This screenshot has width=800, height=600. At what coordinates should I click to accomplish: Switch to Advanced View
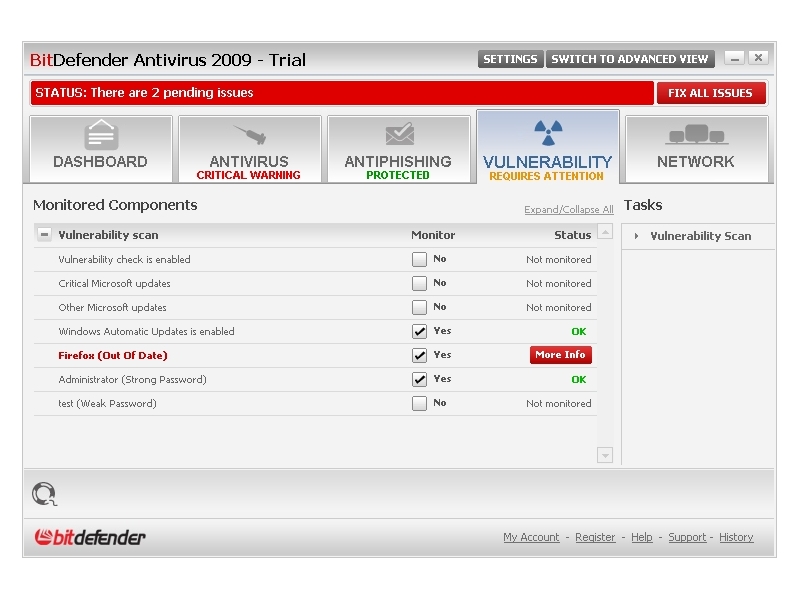630,59
